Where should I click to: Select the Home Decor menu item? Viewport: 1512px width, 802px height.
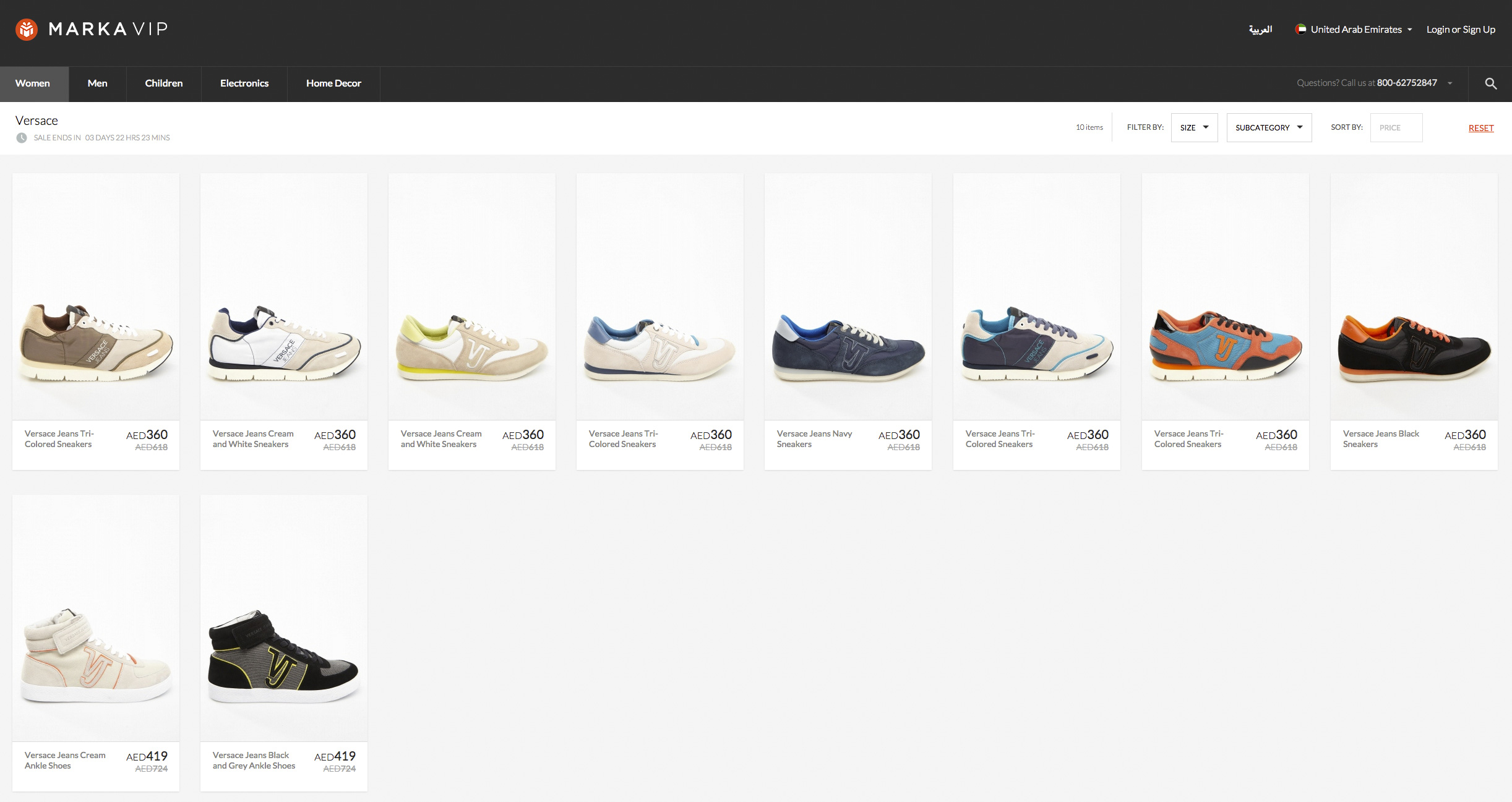point(333,83)
